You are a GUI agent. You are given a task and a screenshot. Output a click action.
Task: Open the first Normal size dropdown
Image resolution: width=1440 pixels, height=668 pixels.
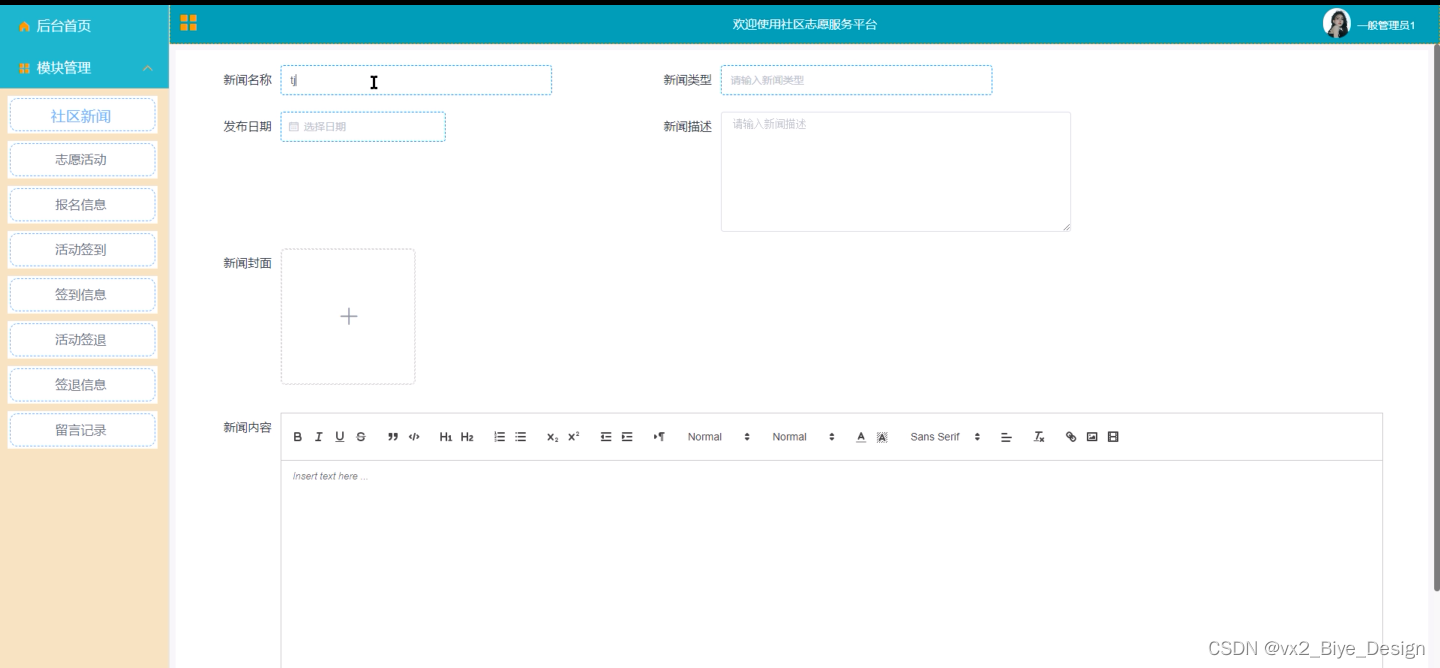point(718,437)
